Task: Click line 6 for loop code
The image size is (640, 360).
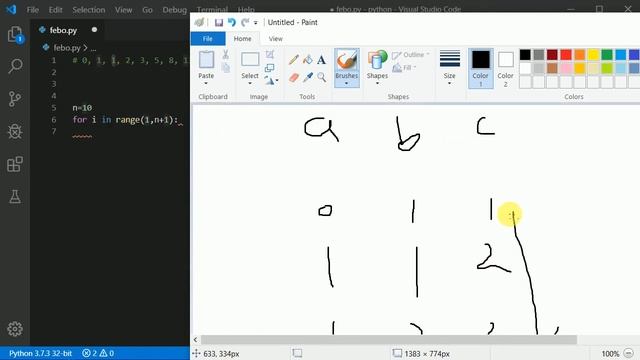Action: pos(125,120)
